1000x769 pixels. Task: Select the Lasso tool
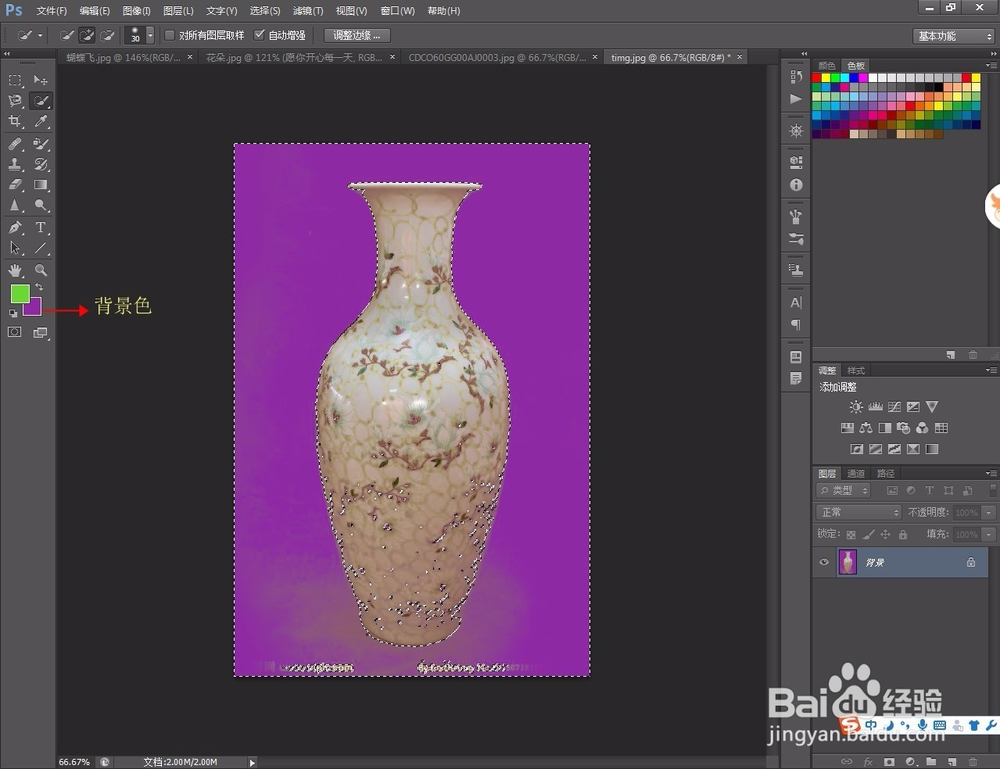tap(15, 101)
